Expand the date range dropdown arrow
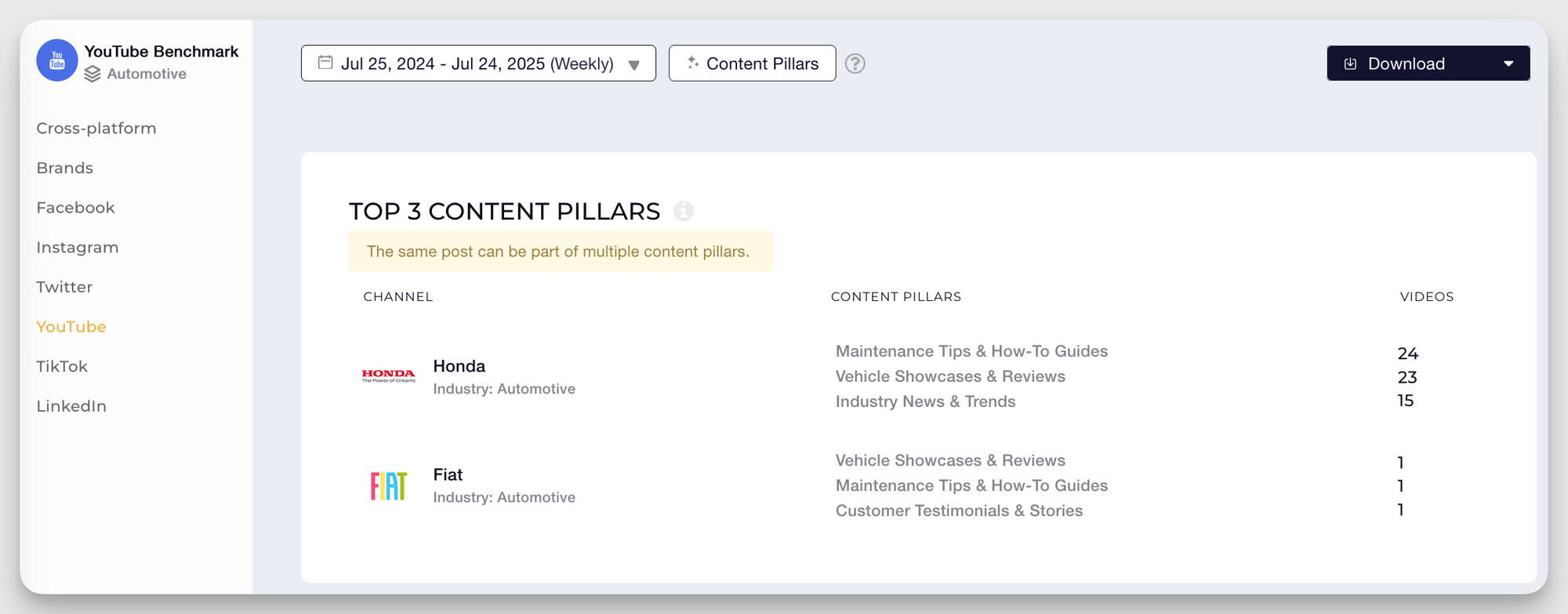1568x614 pixels. point(634,65)
